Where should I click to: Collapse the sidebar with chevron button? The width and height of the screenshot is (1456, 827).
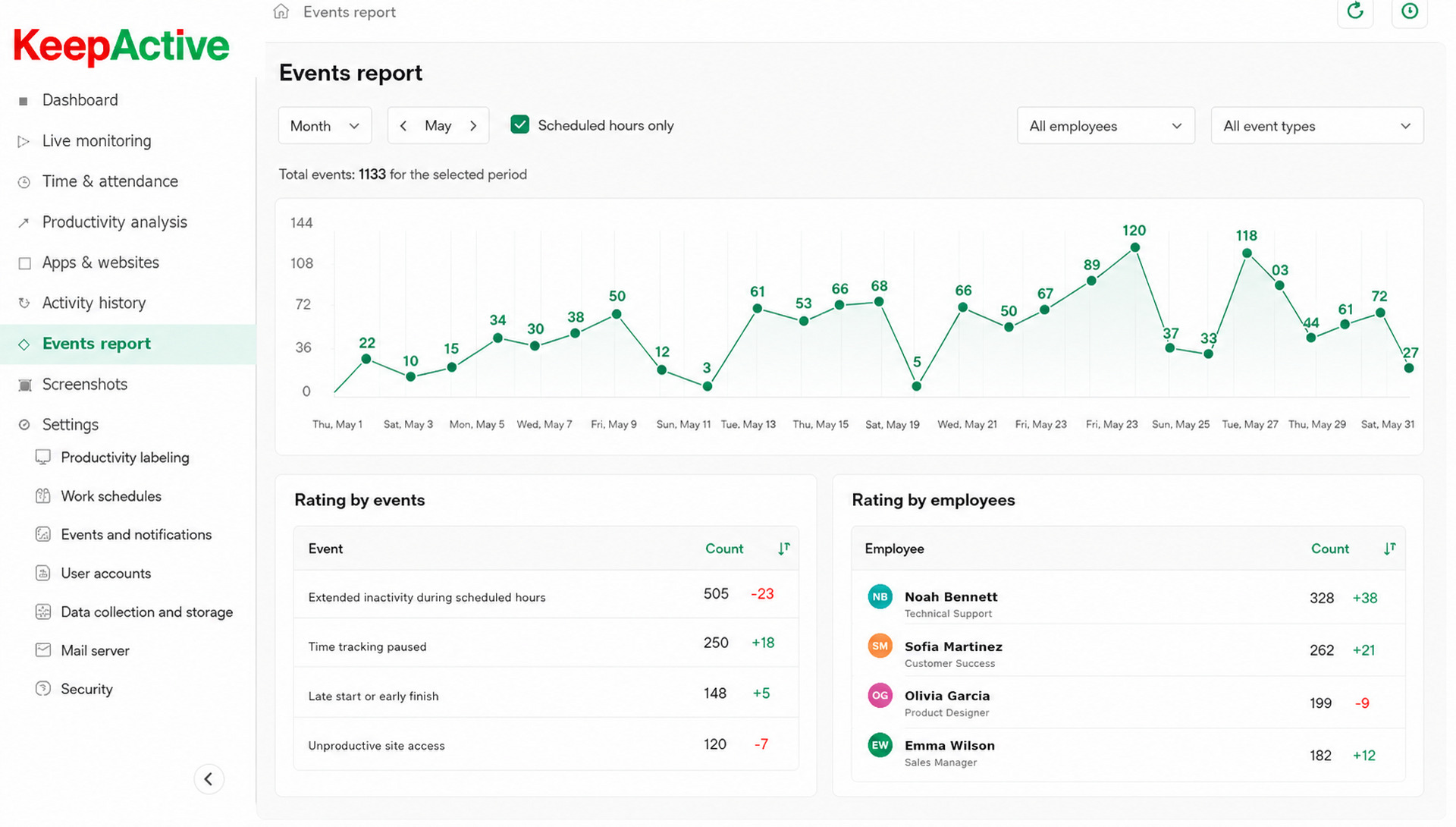click(x=209, y=779)
